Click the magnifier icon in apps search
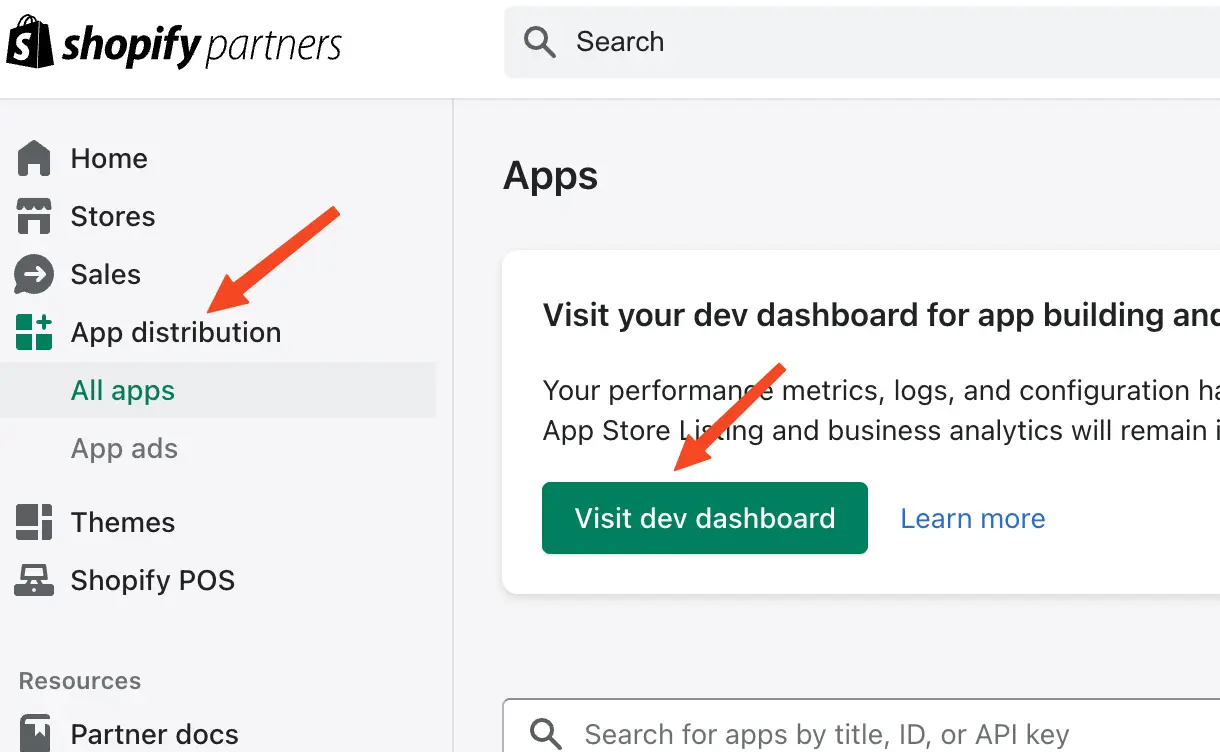This screenshot has height=752, width=1220. click(x=546, y=735)
